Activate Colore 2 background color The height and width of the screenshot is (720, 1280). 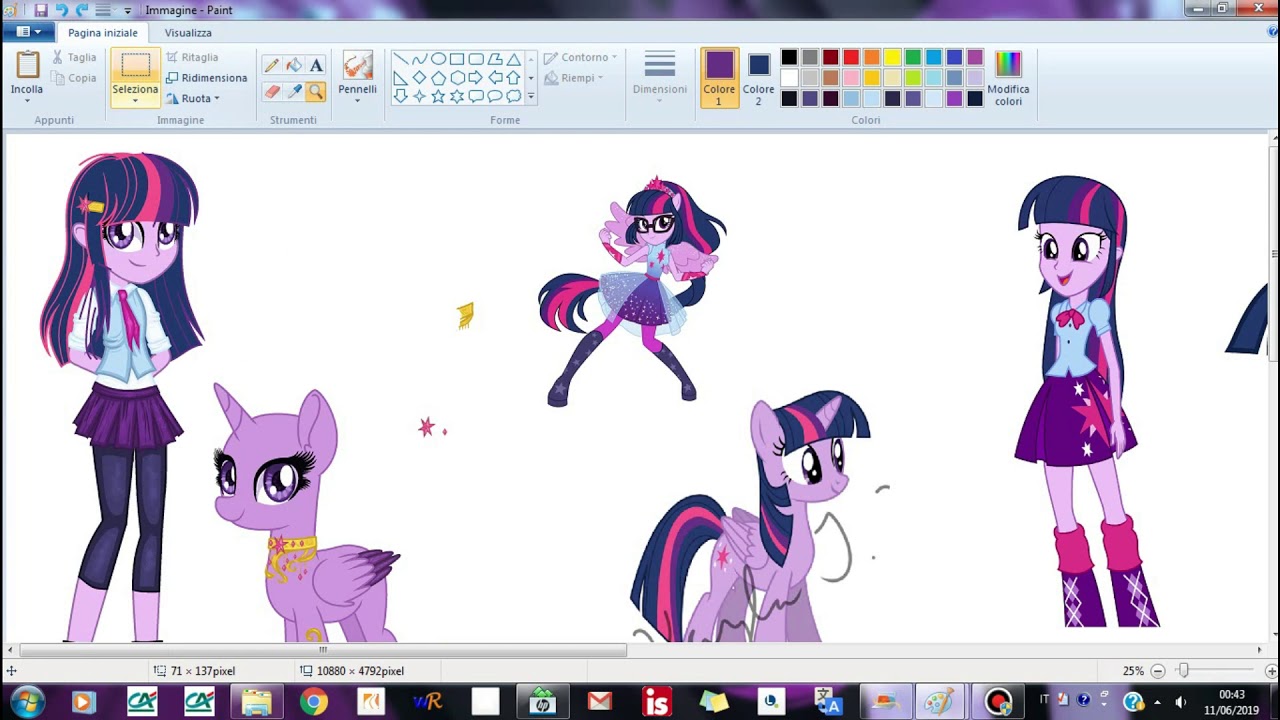(758, 78)
